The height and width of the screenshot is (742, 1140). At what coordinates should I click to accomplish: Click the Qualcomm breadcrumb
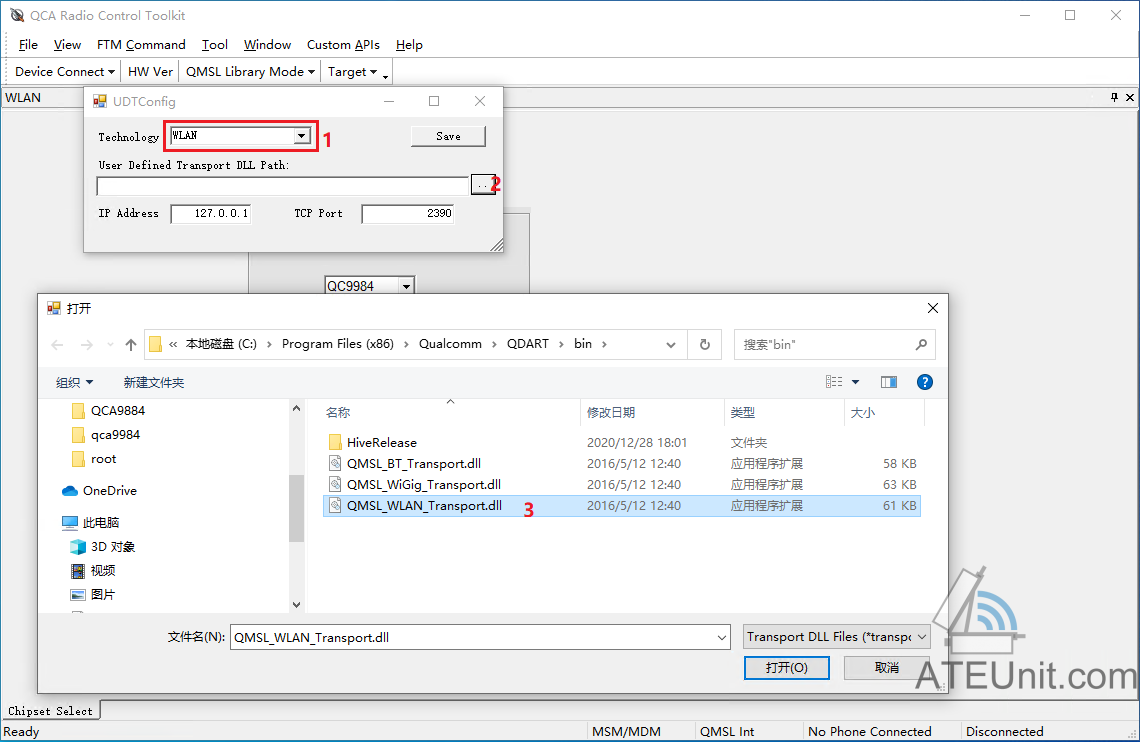450,344
